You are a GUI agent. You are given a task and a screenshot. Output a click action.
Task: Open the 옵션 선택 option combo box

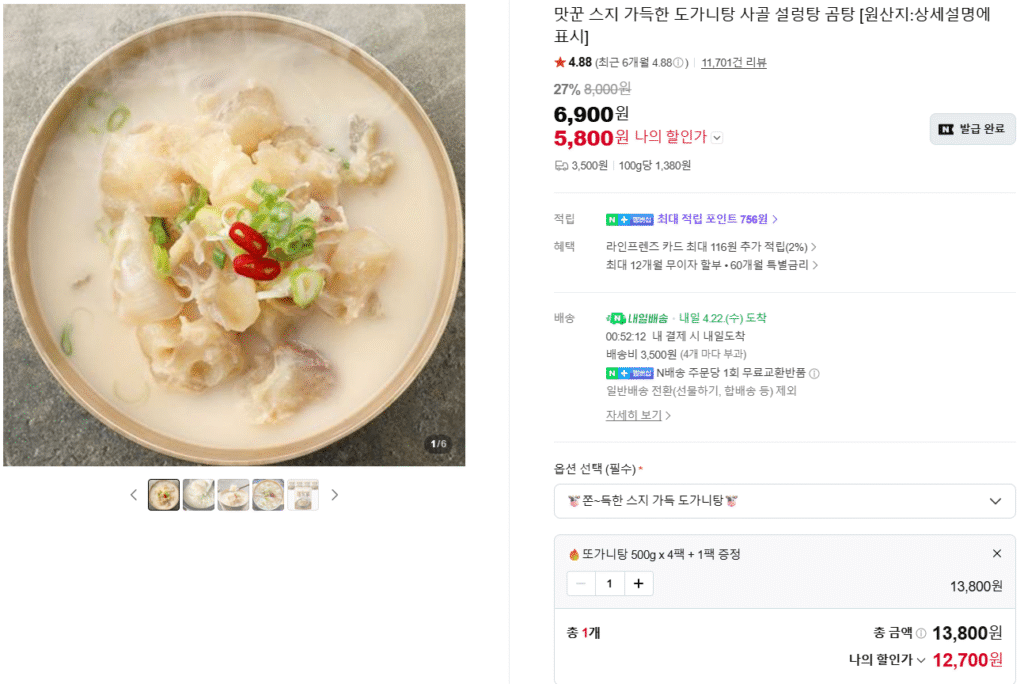[x=785, y=501]
